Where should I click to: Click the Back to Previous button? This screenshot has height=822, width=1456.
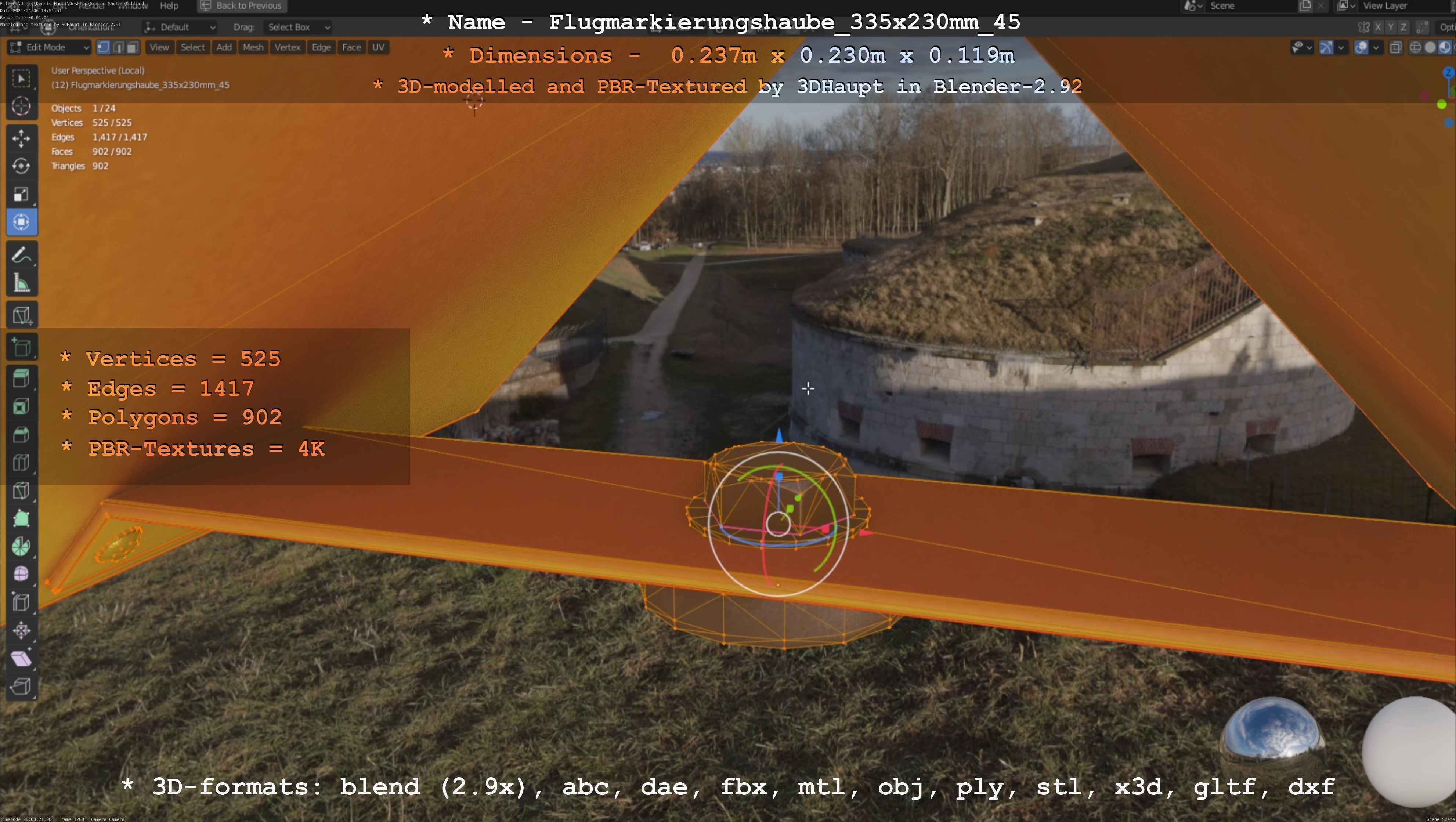pos(242,6)
